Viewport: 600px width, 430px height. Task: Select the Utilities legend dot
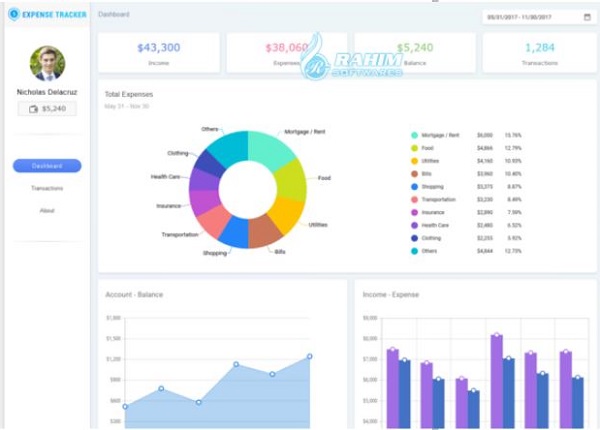(x=414, y=161)
